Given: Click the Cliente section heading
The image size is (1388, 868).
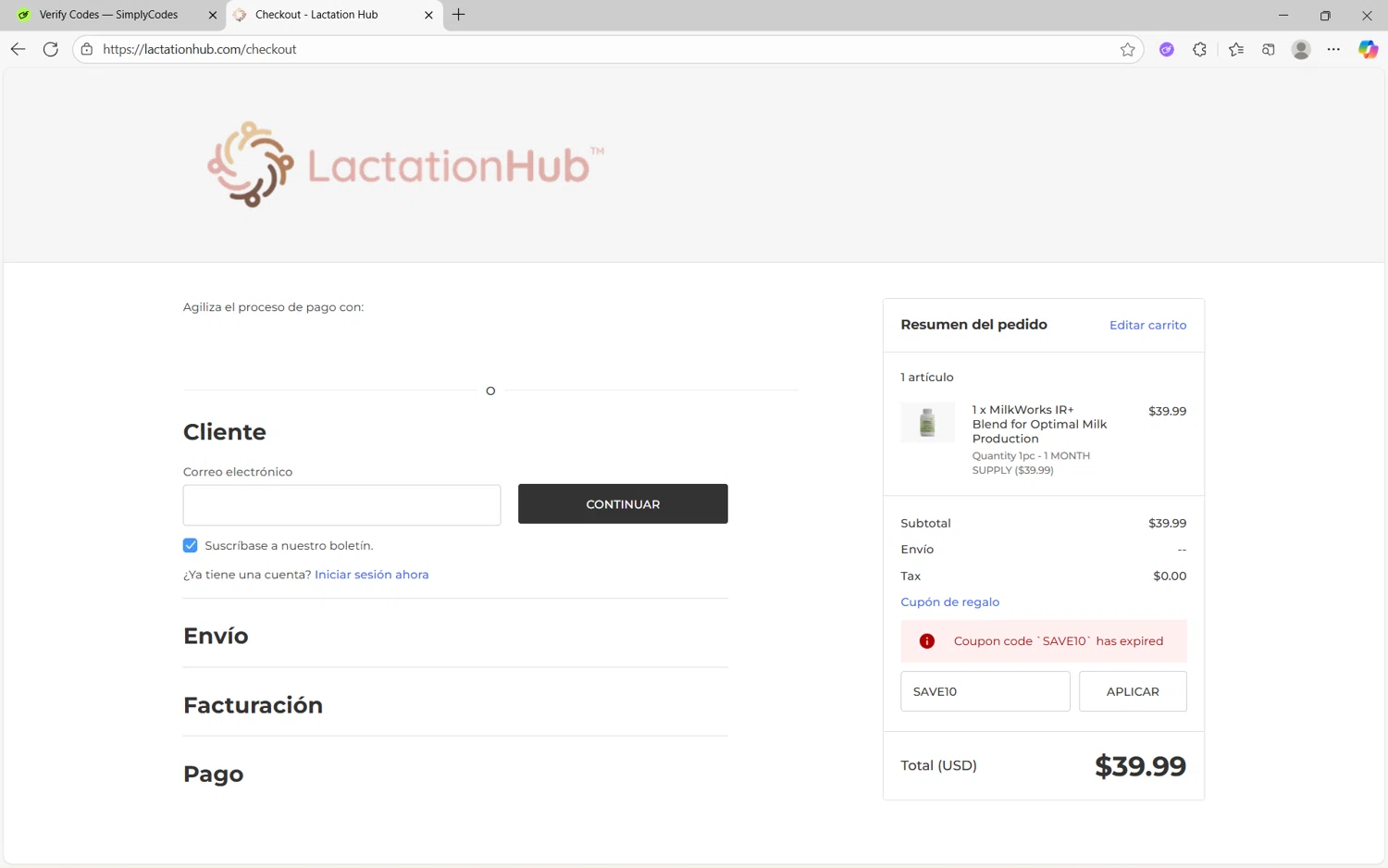Looking at the screenshot, I should tap(224, 432).
